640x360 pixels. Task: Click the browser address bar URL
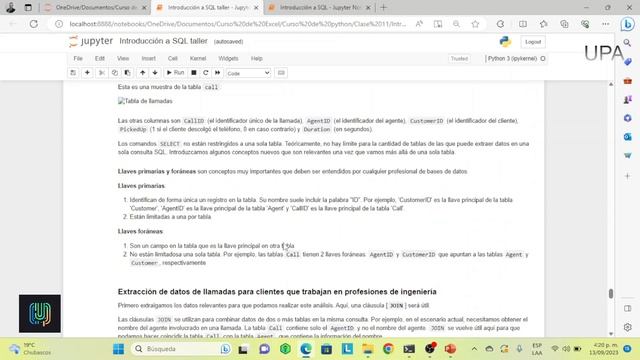click(238, 24)
